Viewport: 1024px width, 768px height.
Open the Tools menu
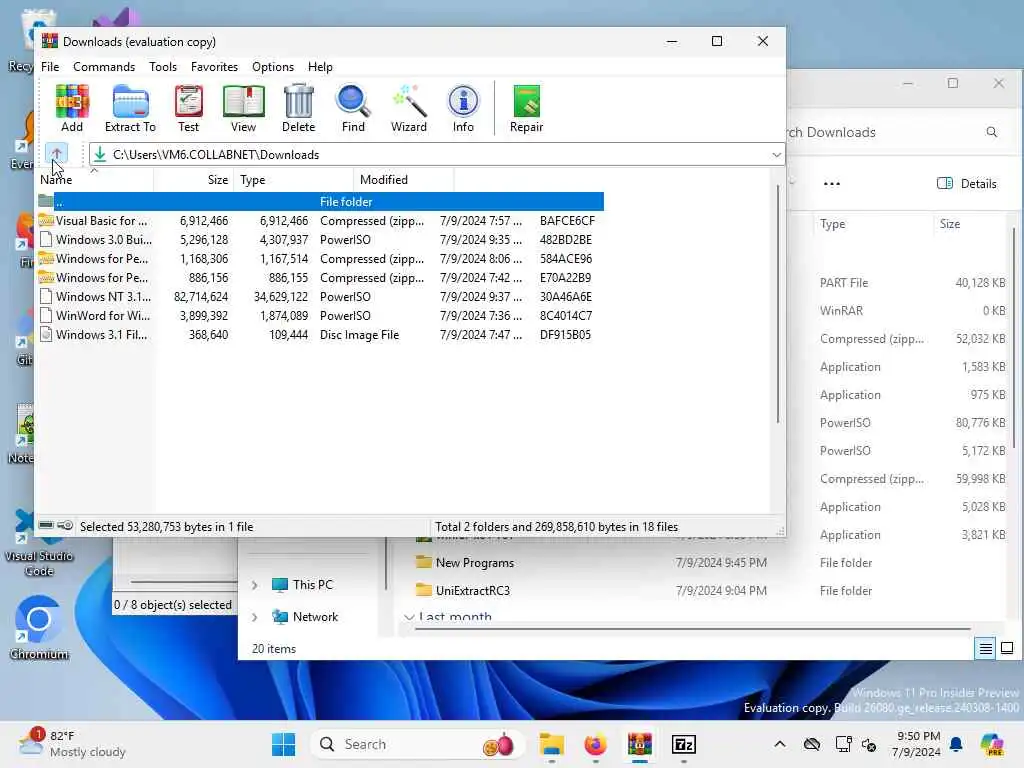(x=163, y=67)
